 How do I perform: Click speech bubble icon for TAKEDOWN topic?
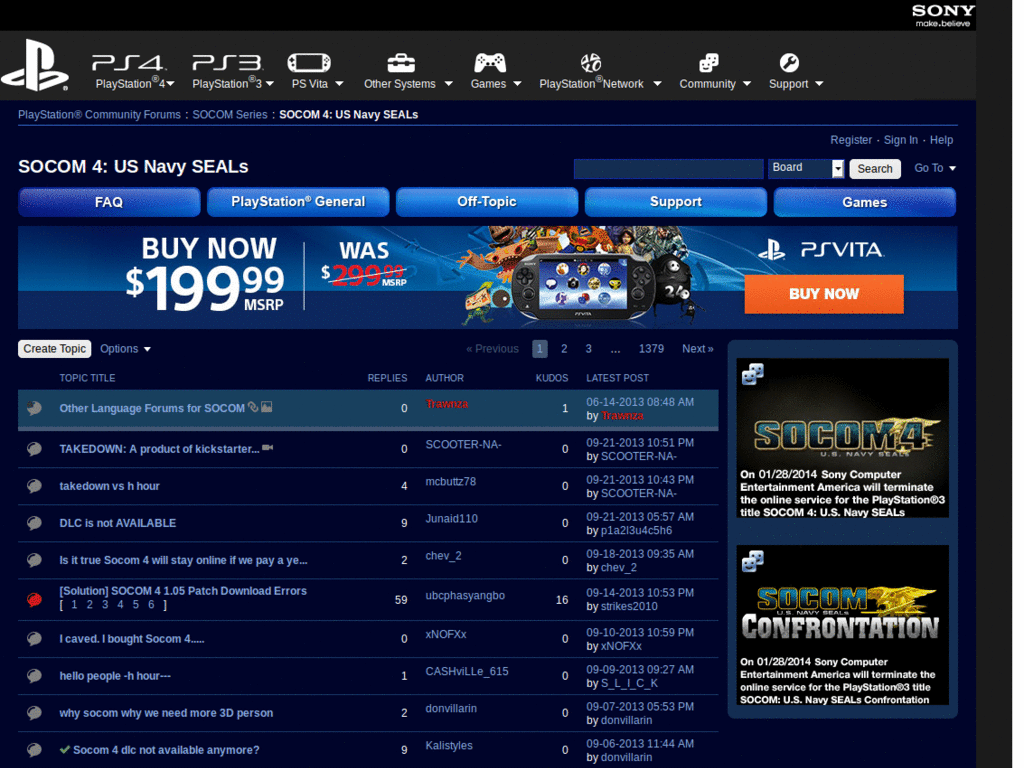[x=35, y=449]
